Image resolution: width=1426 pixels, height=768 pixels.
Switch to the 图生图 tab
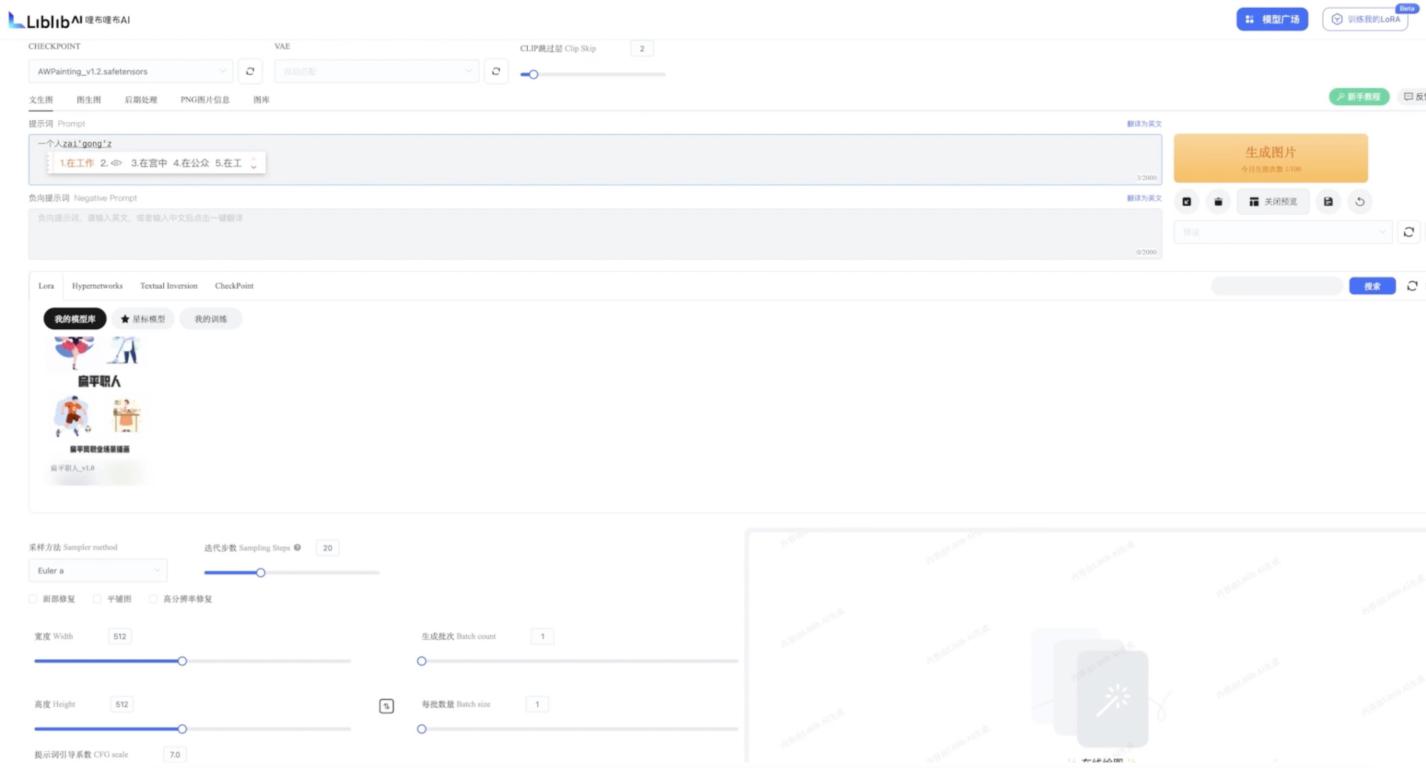(x=89, y=100)
